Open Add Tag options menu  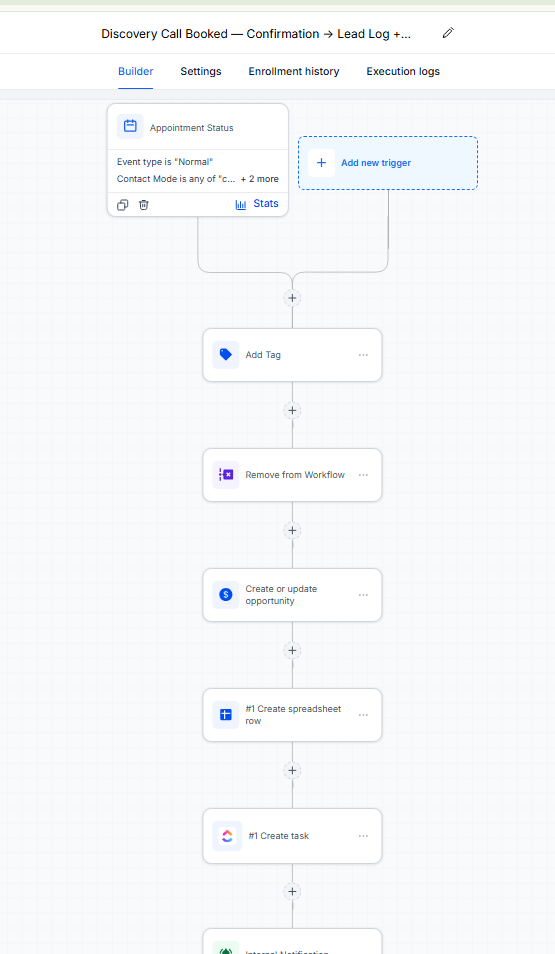tap(363, 355)
